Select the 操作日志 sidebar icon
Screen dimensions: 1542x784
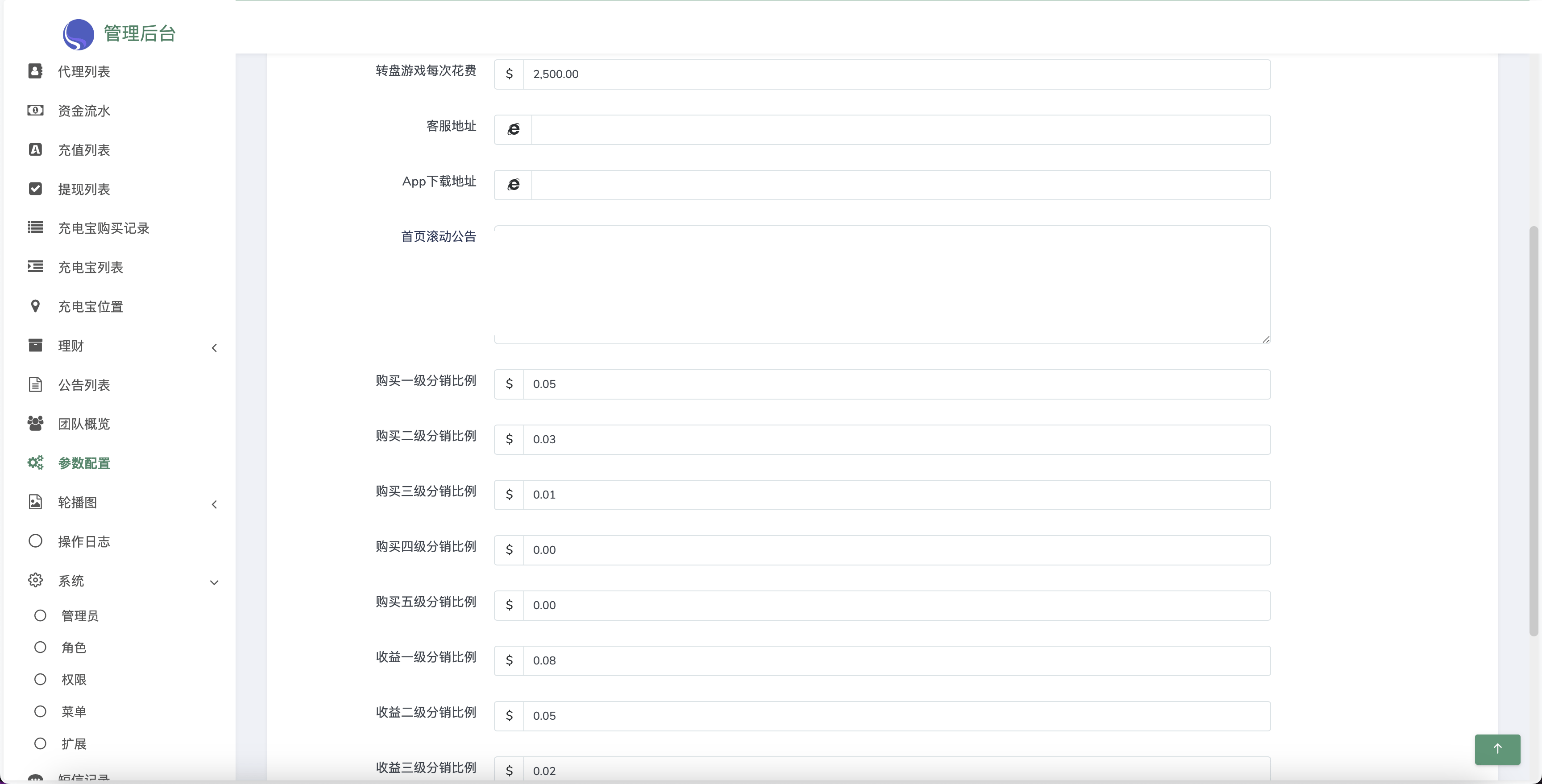[x=35, y=541]
